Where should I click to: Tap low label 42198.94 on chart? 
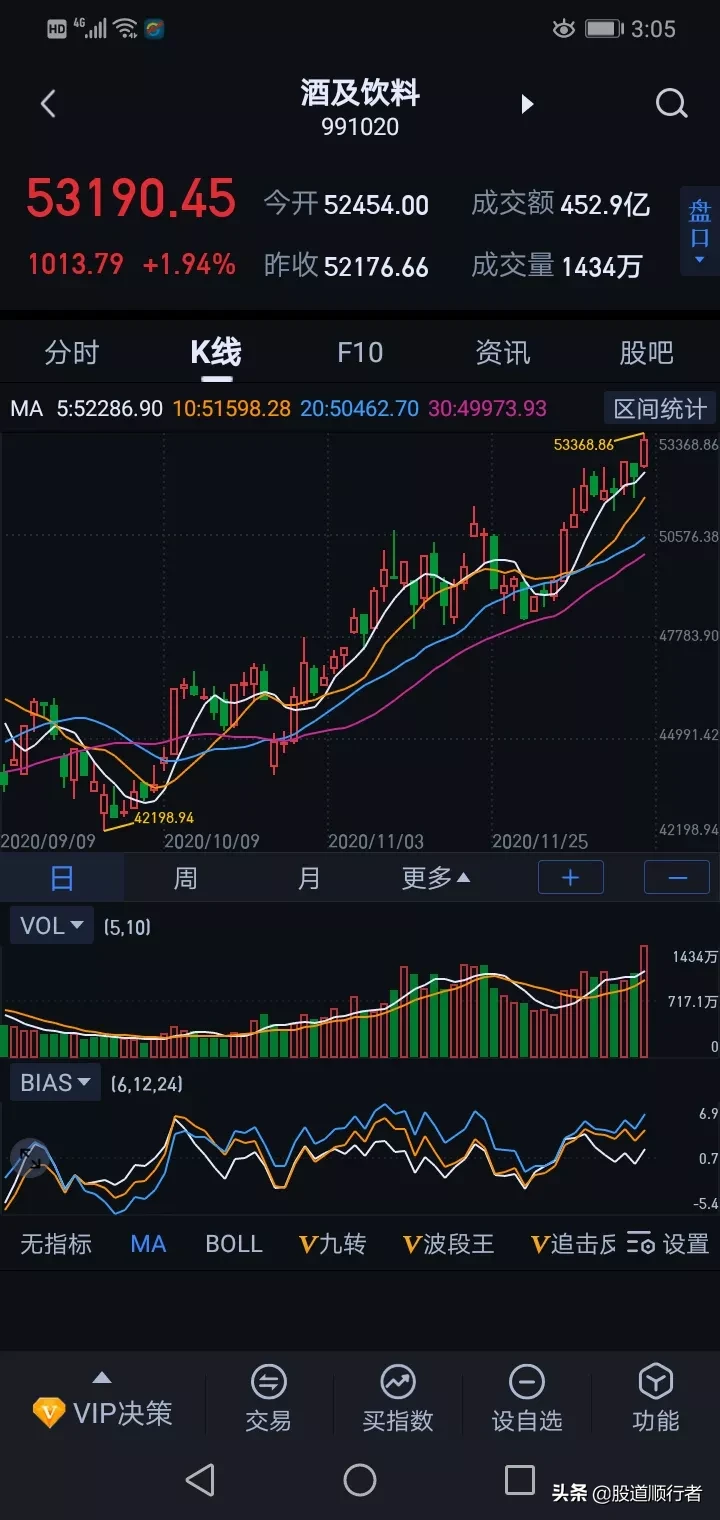[x=164, y=817]
